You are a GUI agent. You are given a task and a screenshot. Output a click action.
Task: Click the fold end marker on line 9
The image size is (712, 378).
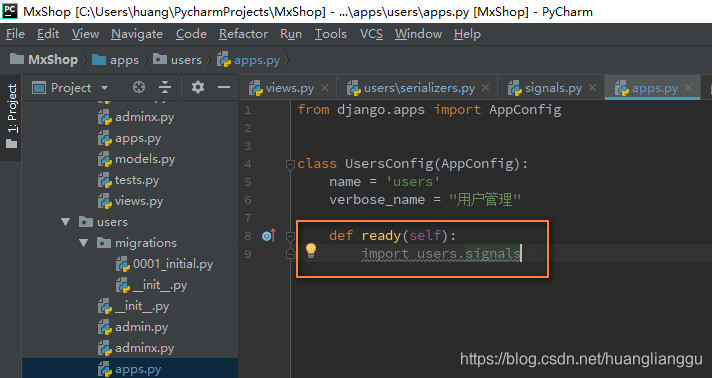click(290, 254)
